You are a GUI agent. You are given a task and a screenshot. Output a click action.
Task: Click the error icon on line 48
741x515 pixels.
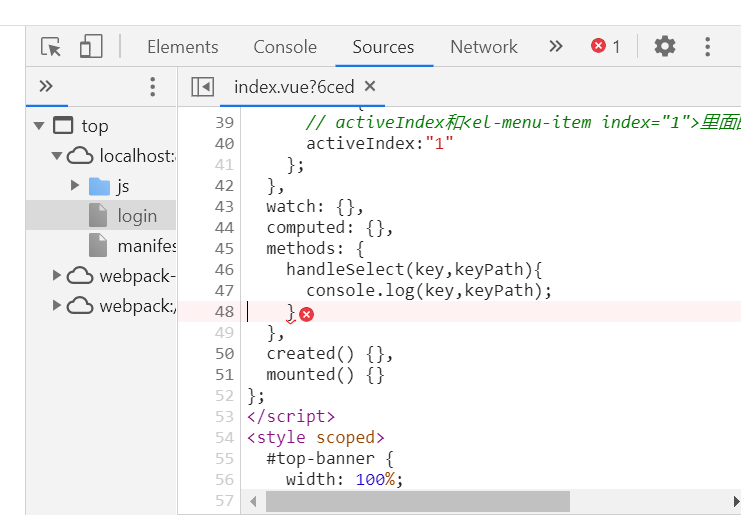(x=307, y=314)
